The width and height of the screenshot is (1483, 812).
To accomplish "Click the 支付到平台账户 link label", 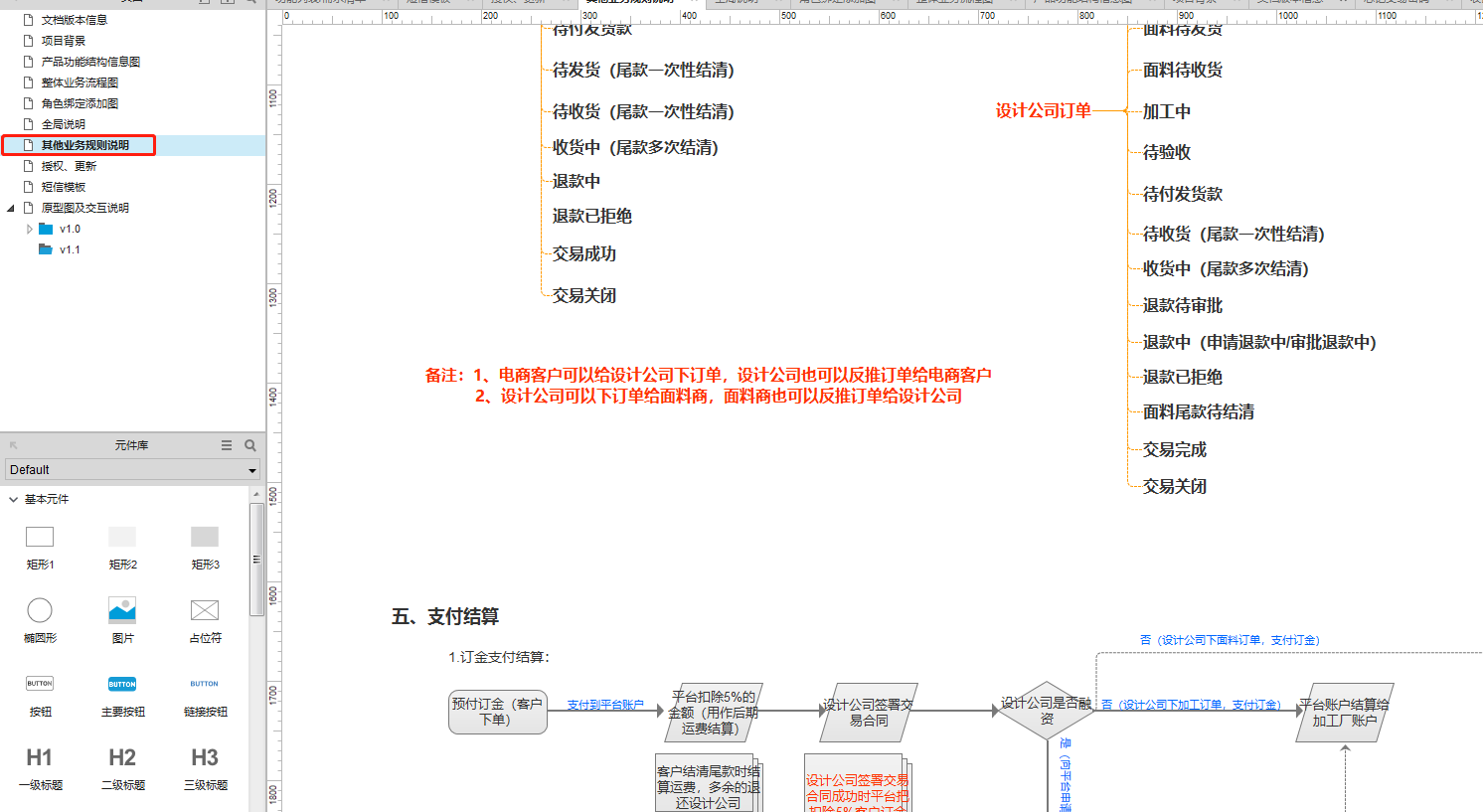I will (605, 705).
